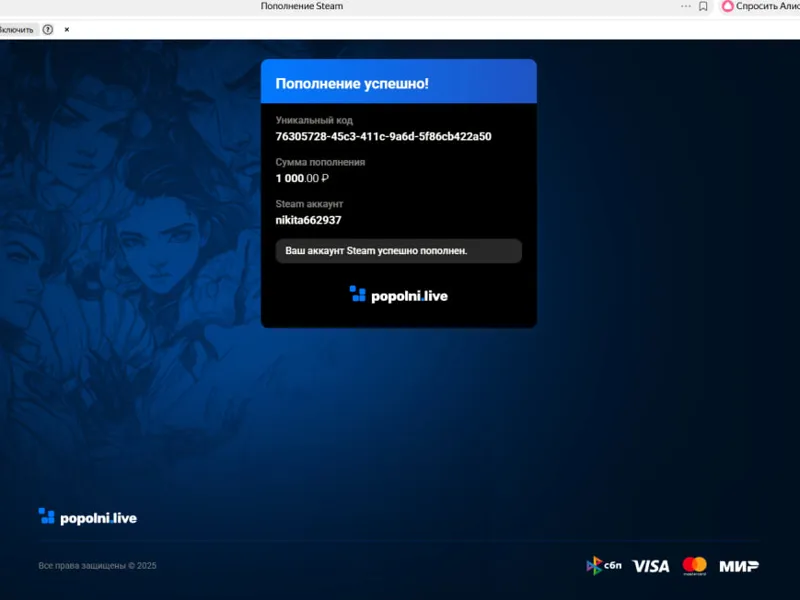The height and width of the screenshot is (600, 800).
Task: Click the Steam account name nikita662937
Action: pos(308,220)
